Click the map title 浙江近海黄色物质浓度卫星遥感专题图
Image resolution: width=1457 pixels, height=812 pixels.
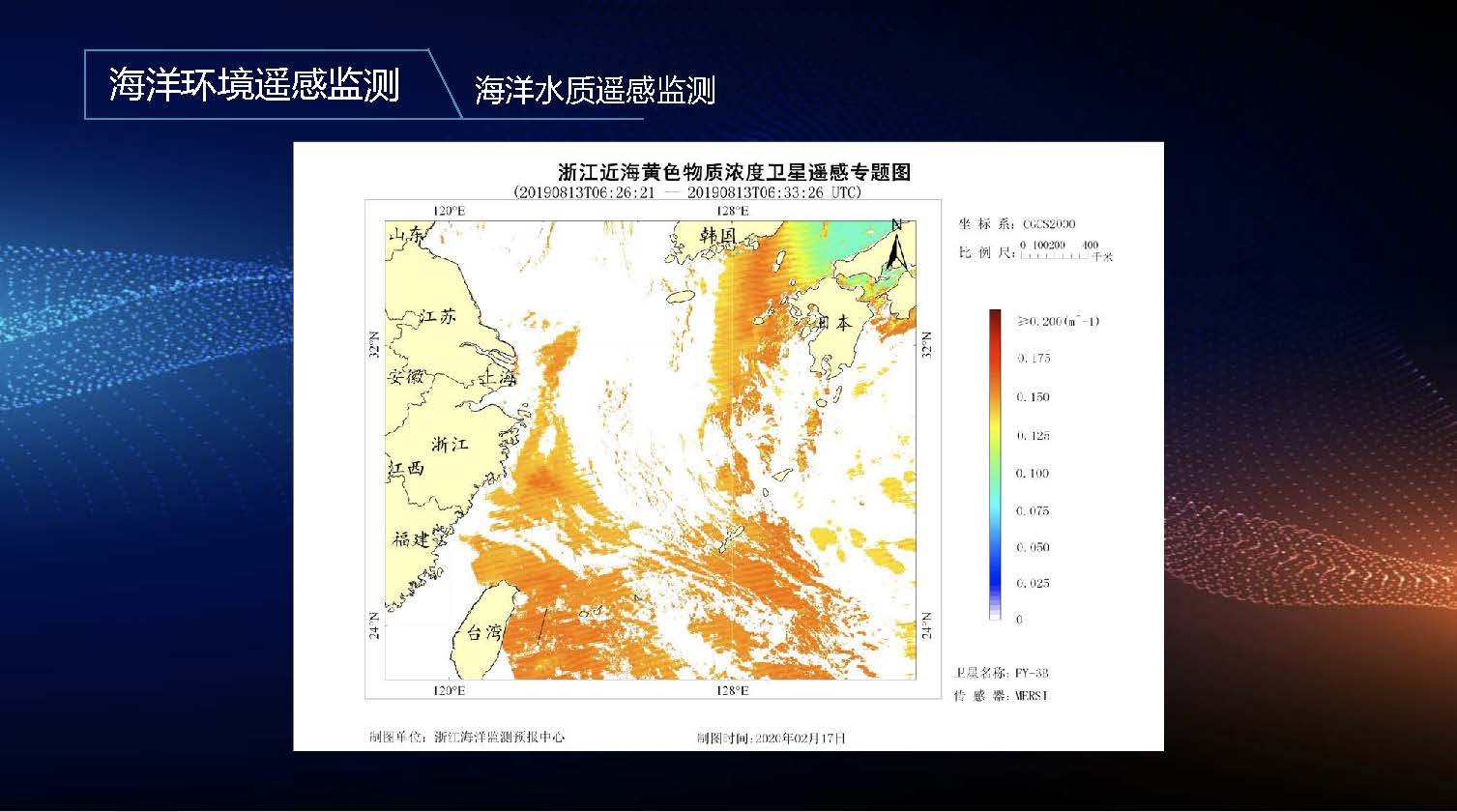pyautogui.click(x=735, y=172)
